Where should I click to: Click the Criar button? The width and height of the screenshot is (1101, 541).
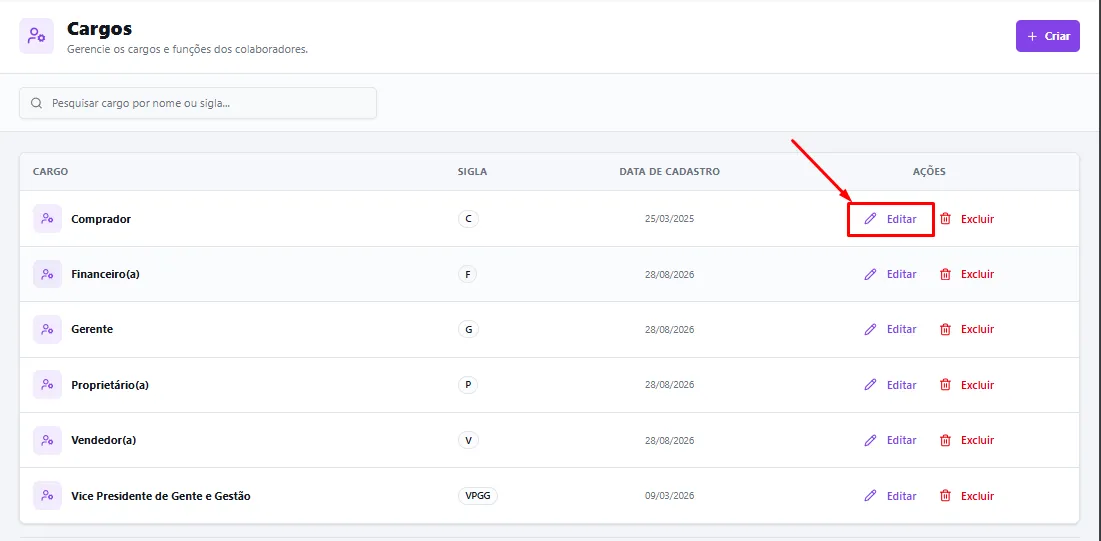[1048, 36]
